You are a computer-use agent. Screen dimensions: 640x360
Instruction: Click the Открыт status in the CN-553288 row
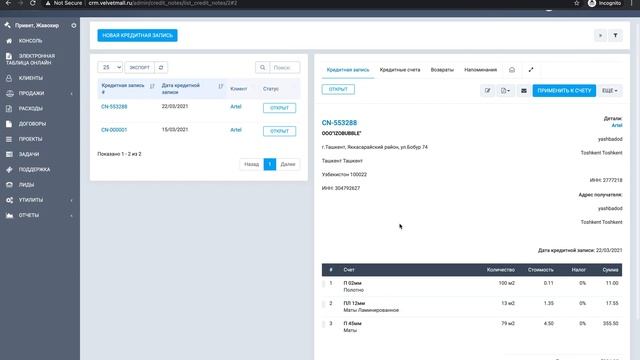point(280,108)
